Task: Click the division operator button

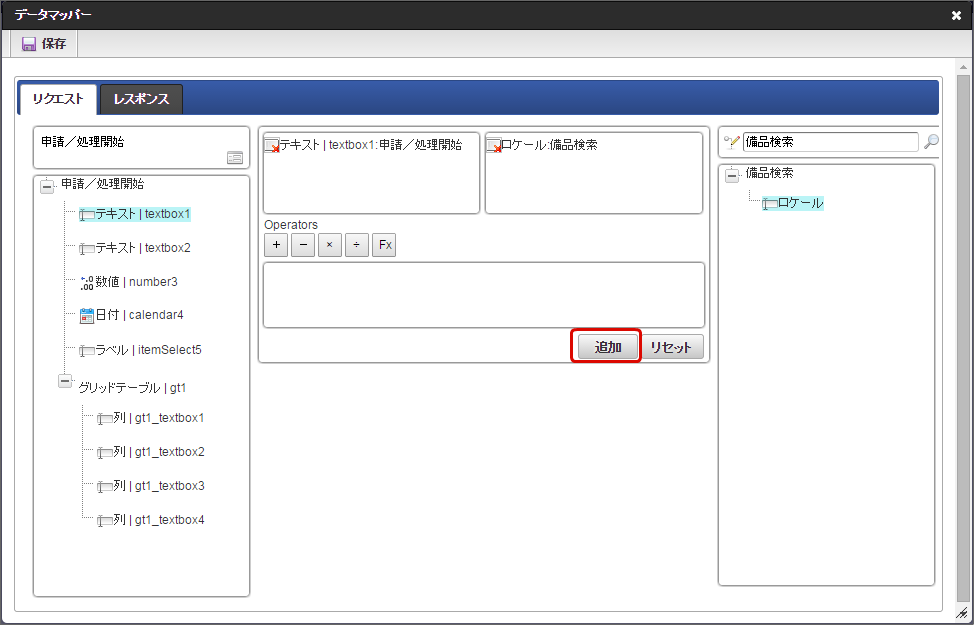Action: coord(357,245)
